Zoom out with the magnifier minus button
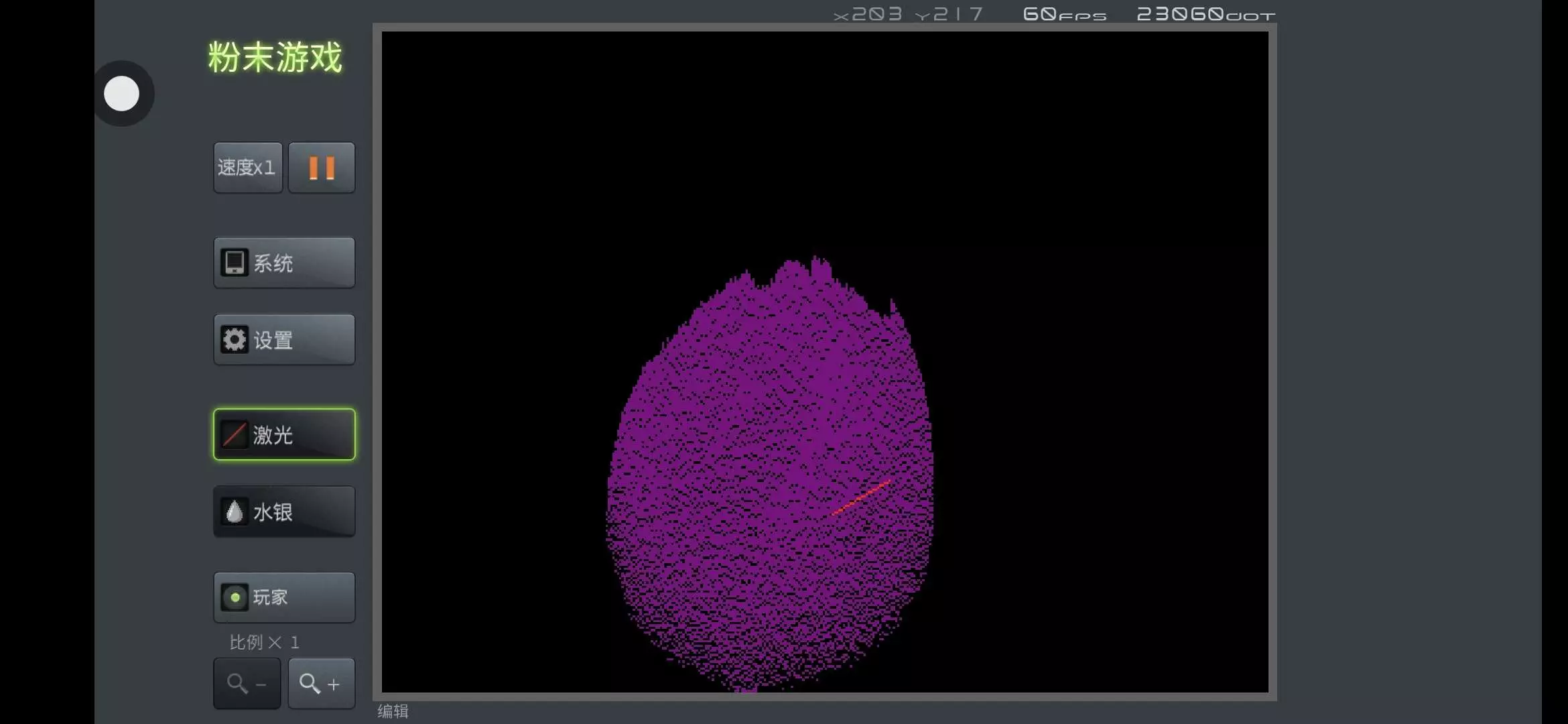The image size is (1568, 724). click(x=247, y=684)
